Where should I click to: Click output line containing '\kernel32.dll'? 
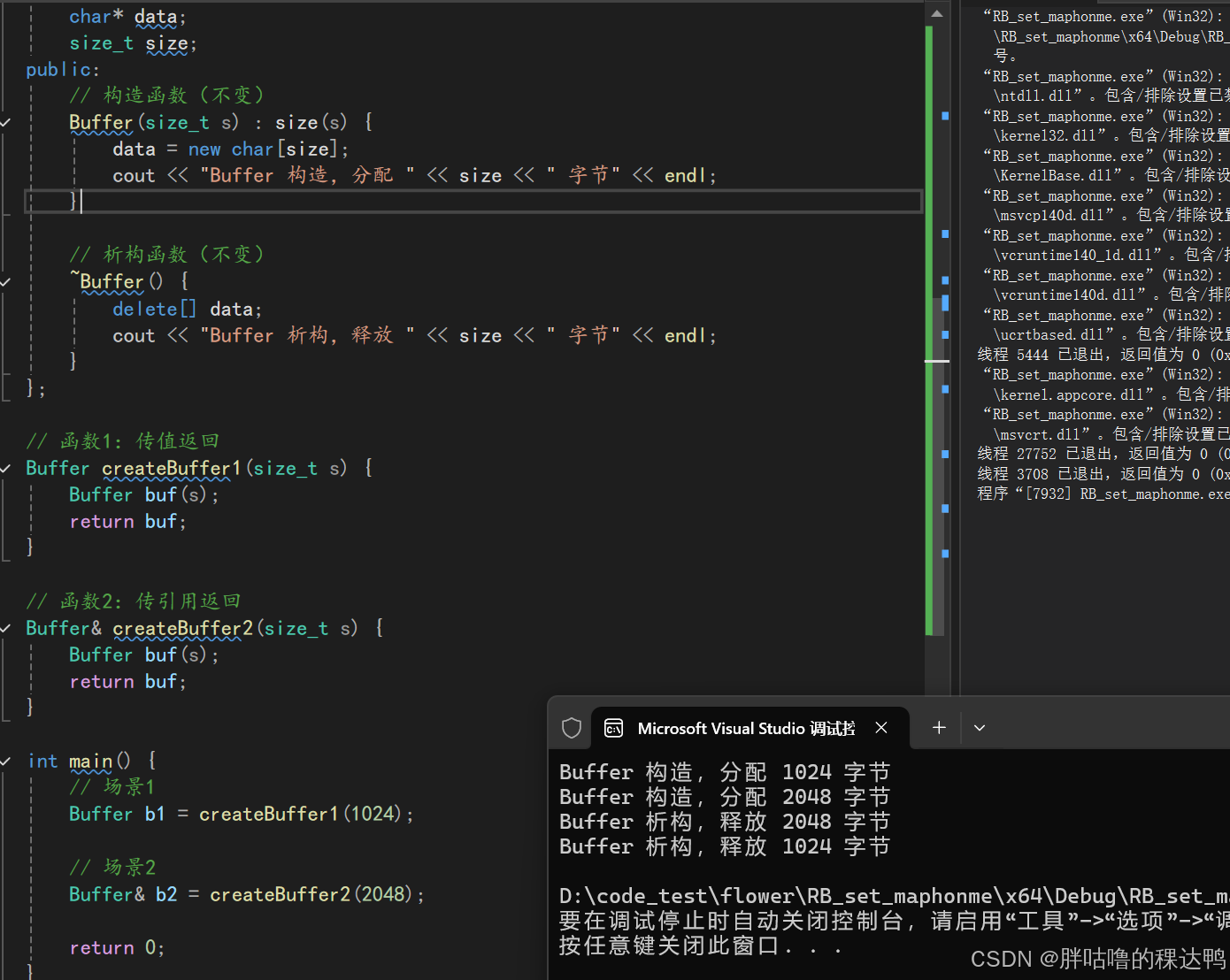coord(1111,135)
